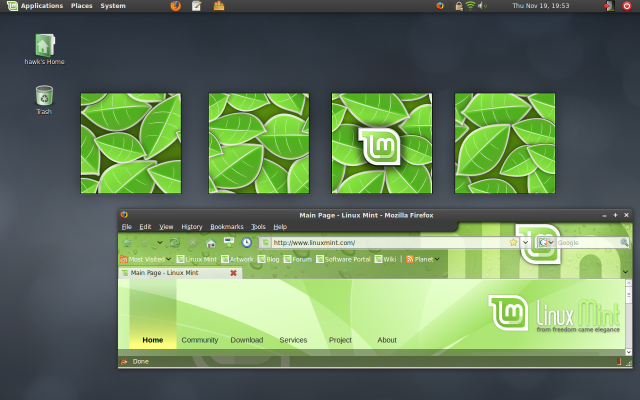The image size is (640, 400).
Task: Open Firefox File menu
Action: click(x=127, y=227)
